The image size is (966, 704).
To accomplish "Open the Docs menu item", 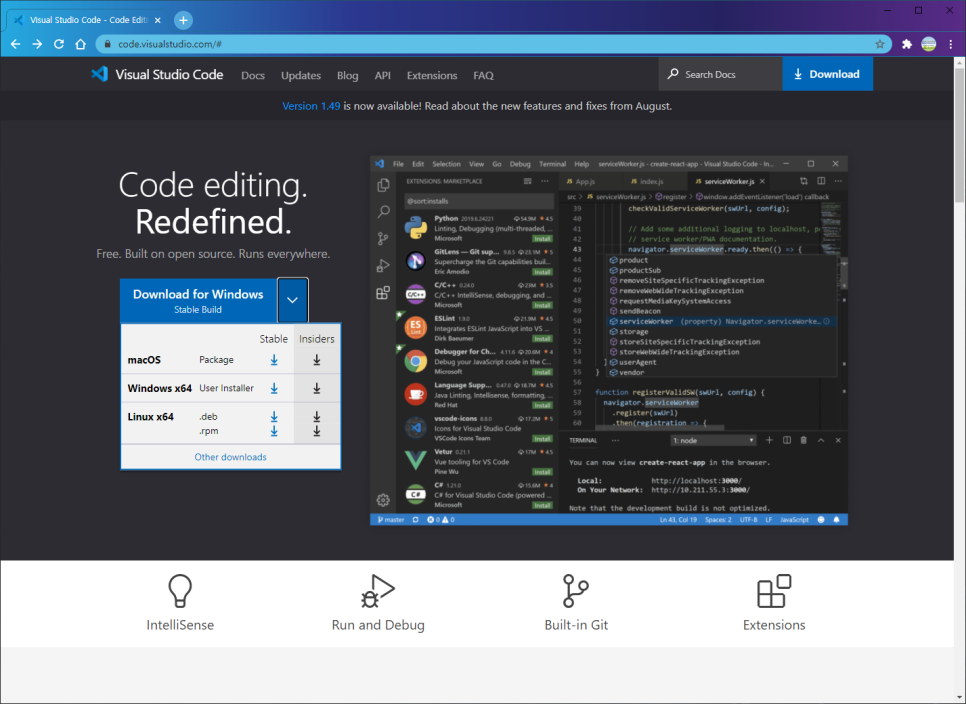I will 253,75.
